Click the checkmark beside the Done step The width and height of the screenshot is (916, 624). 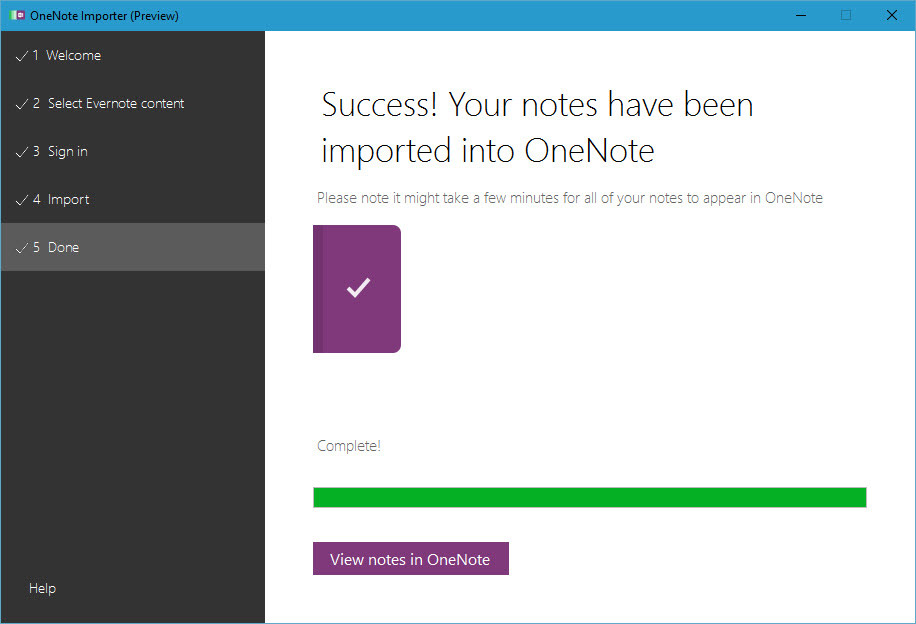pyautogui.click(x=22, y=247)
